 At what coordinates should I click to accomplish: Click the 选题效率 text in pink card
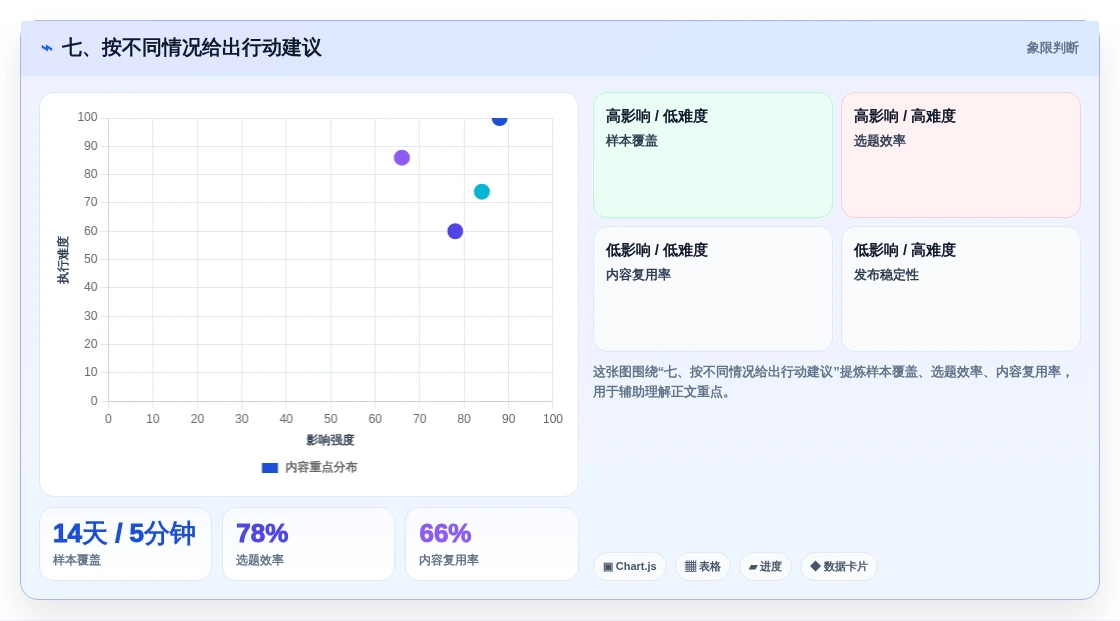pos(879,141)
